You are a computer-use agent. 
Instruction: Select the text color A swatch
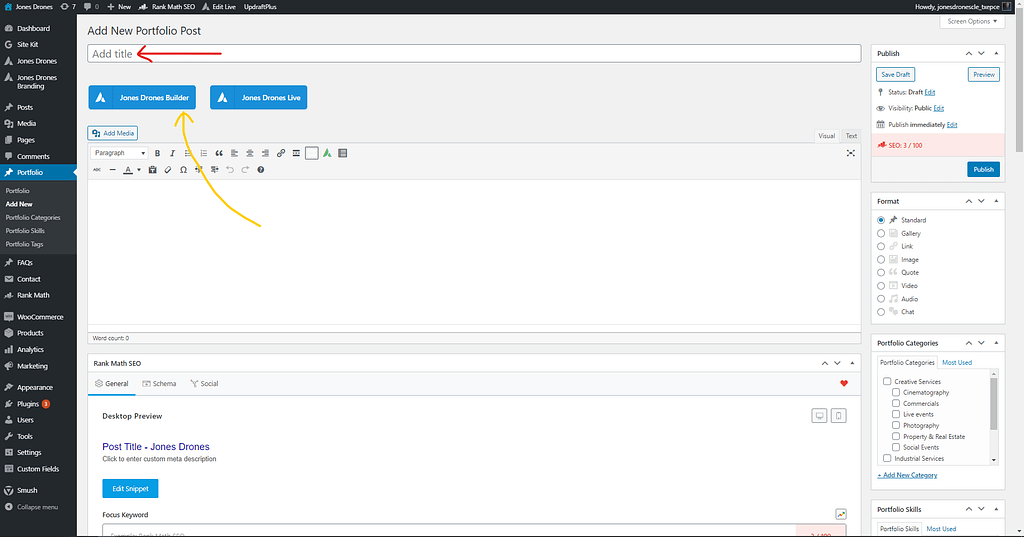tap(128, 170)
